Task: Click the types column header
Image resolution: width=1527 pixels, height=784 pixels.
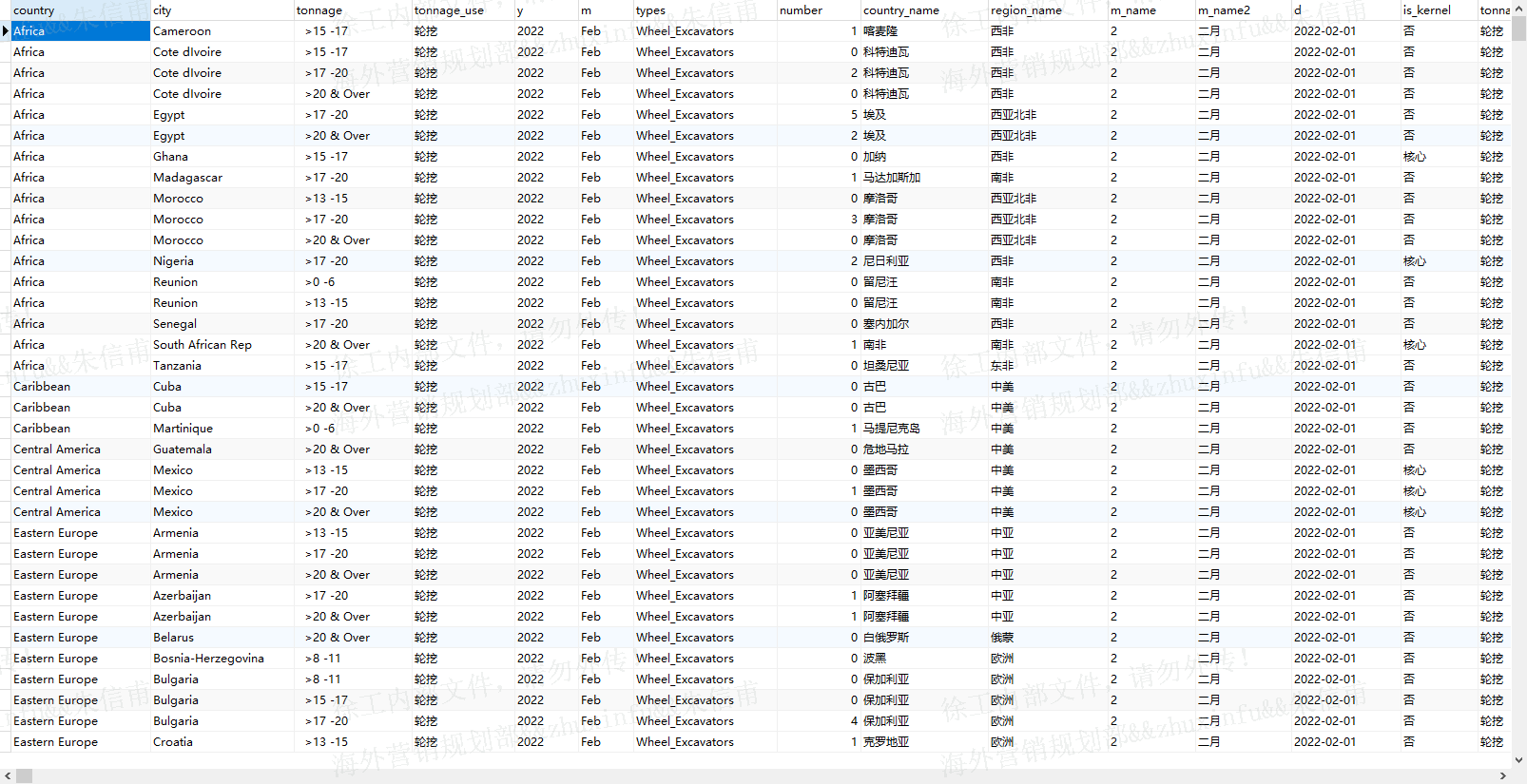Action: [704, 10]
